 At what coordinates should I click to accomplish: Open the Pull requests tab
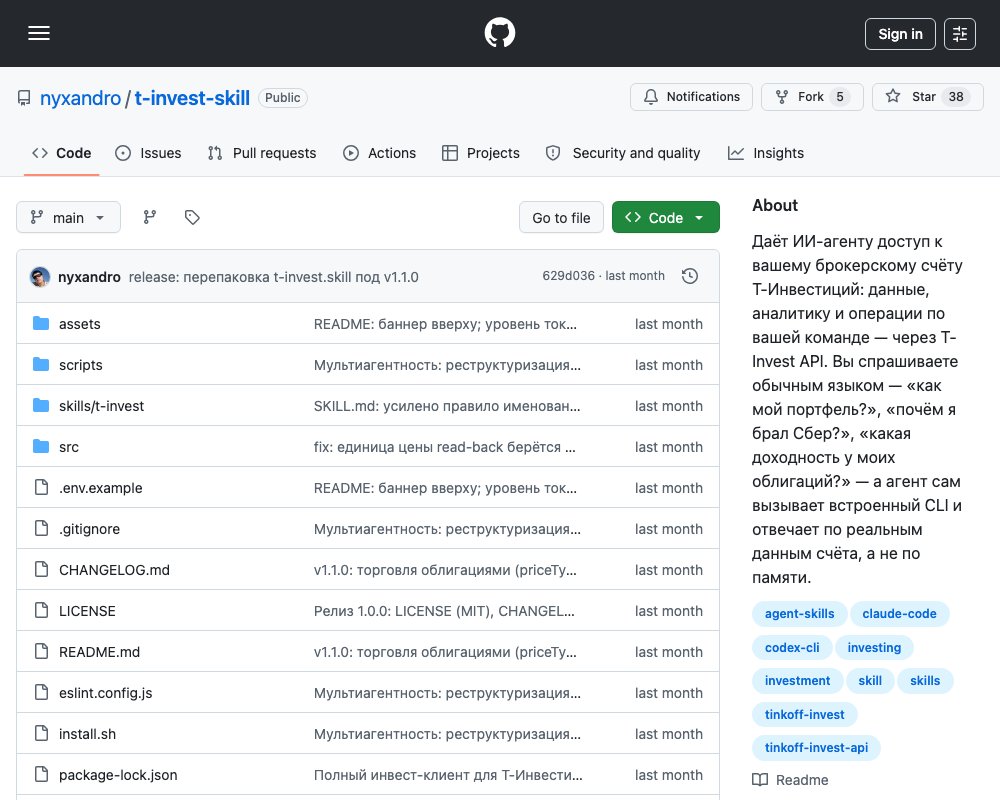[x=261, y=153]
